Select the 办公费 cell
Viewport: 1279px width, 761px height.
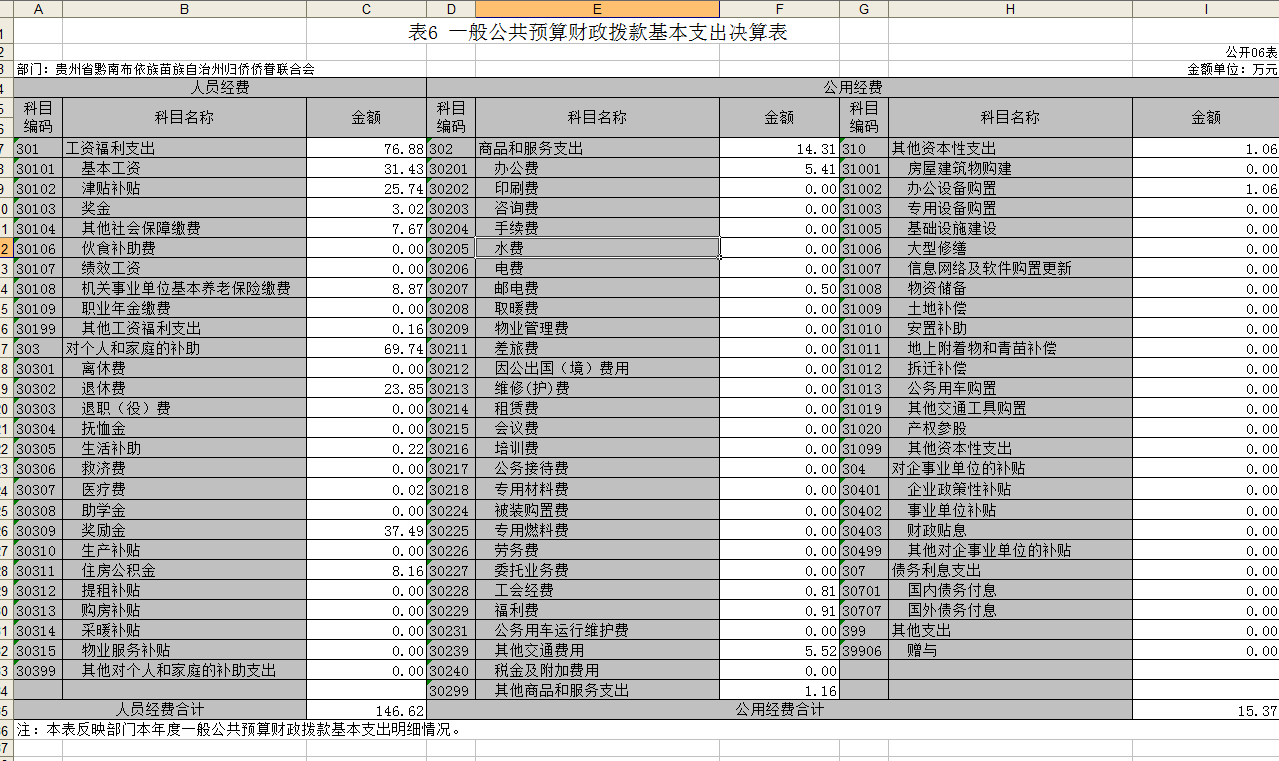tap(597, 168)
